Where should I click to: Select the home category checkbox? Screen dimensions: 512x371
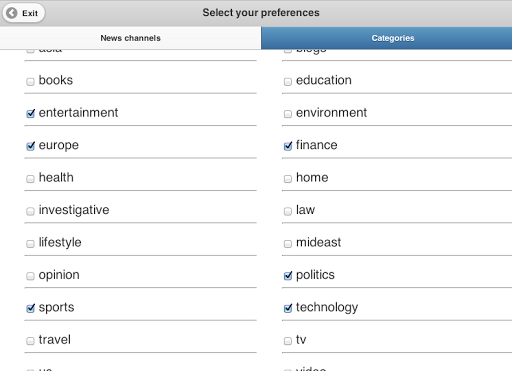(x=288, y=179)
